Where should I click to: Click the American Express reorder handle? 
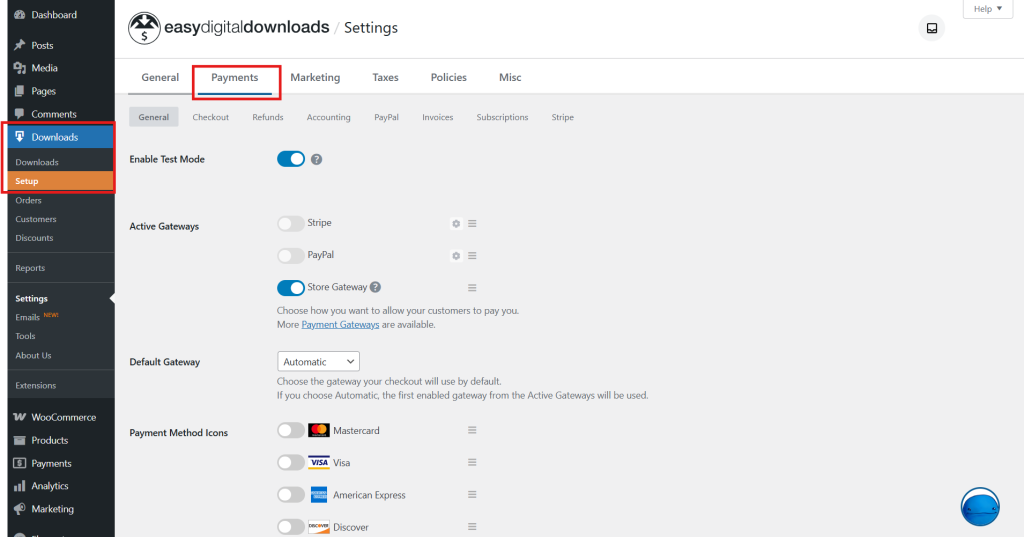472,495
